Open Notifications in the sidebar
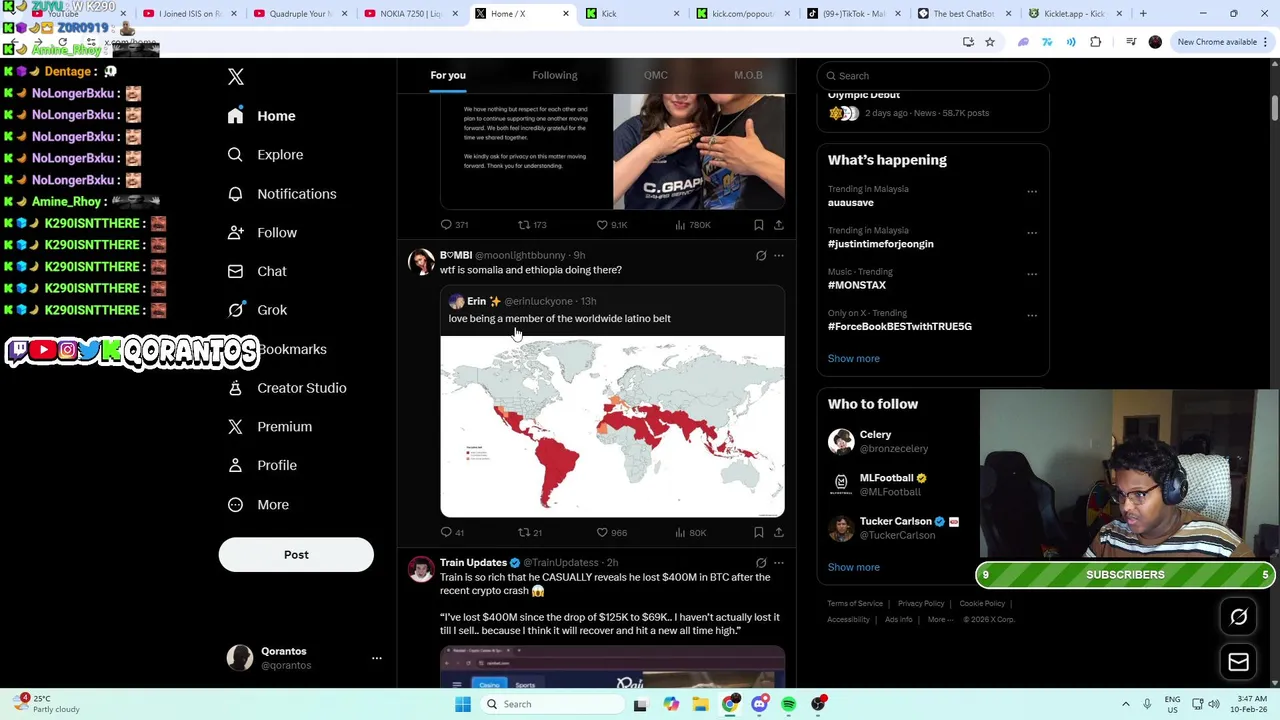1280x720 pixels. 282,194
